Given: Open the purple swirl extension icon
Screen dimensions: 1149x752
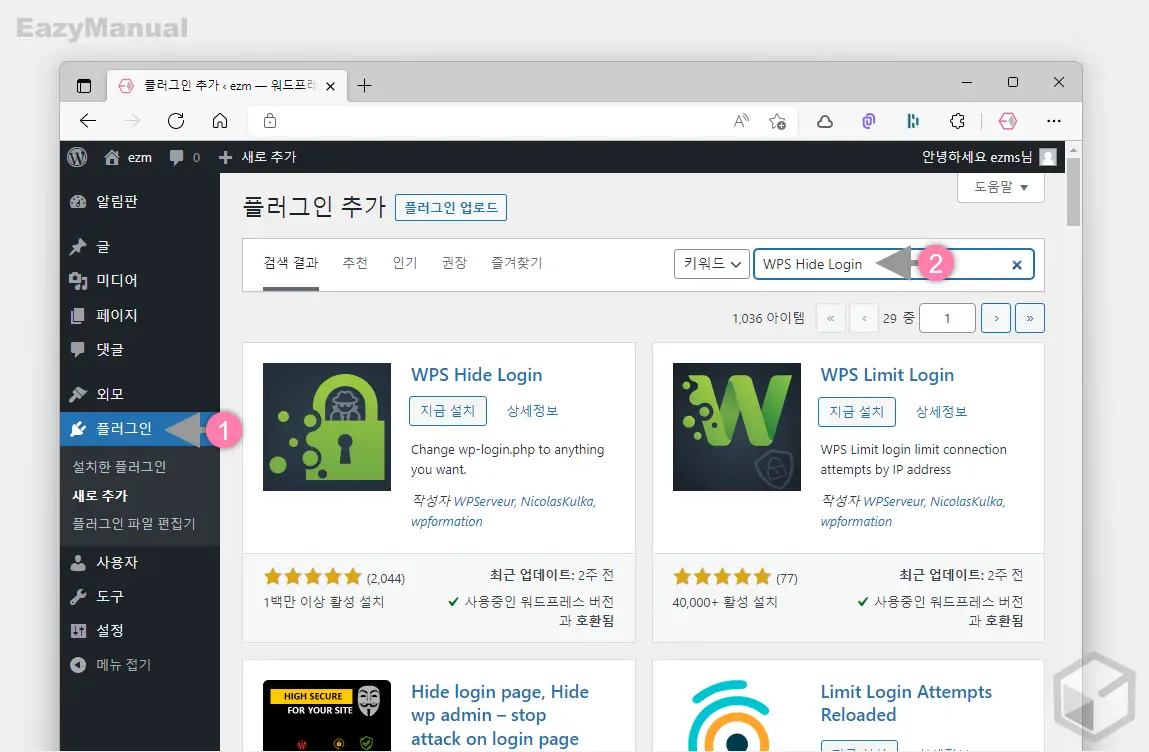Looking at the screenshot, I should [869, 121].
